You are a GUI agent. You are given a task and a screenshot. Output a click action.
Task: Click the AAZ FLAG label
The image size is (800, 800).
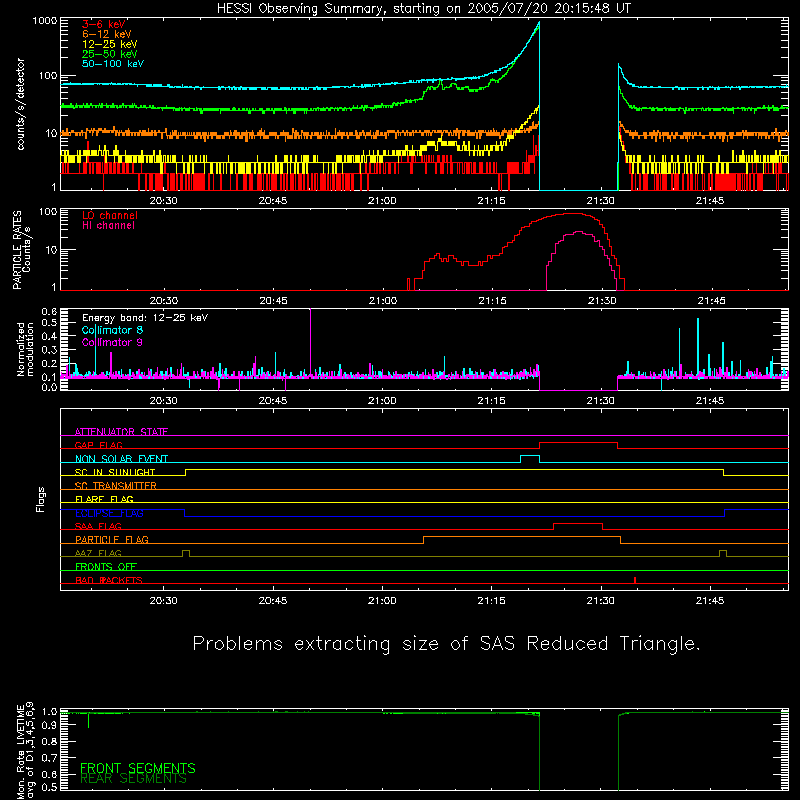point(98,553)
